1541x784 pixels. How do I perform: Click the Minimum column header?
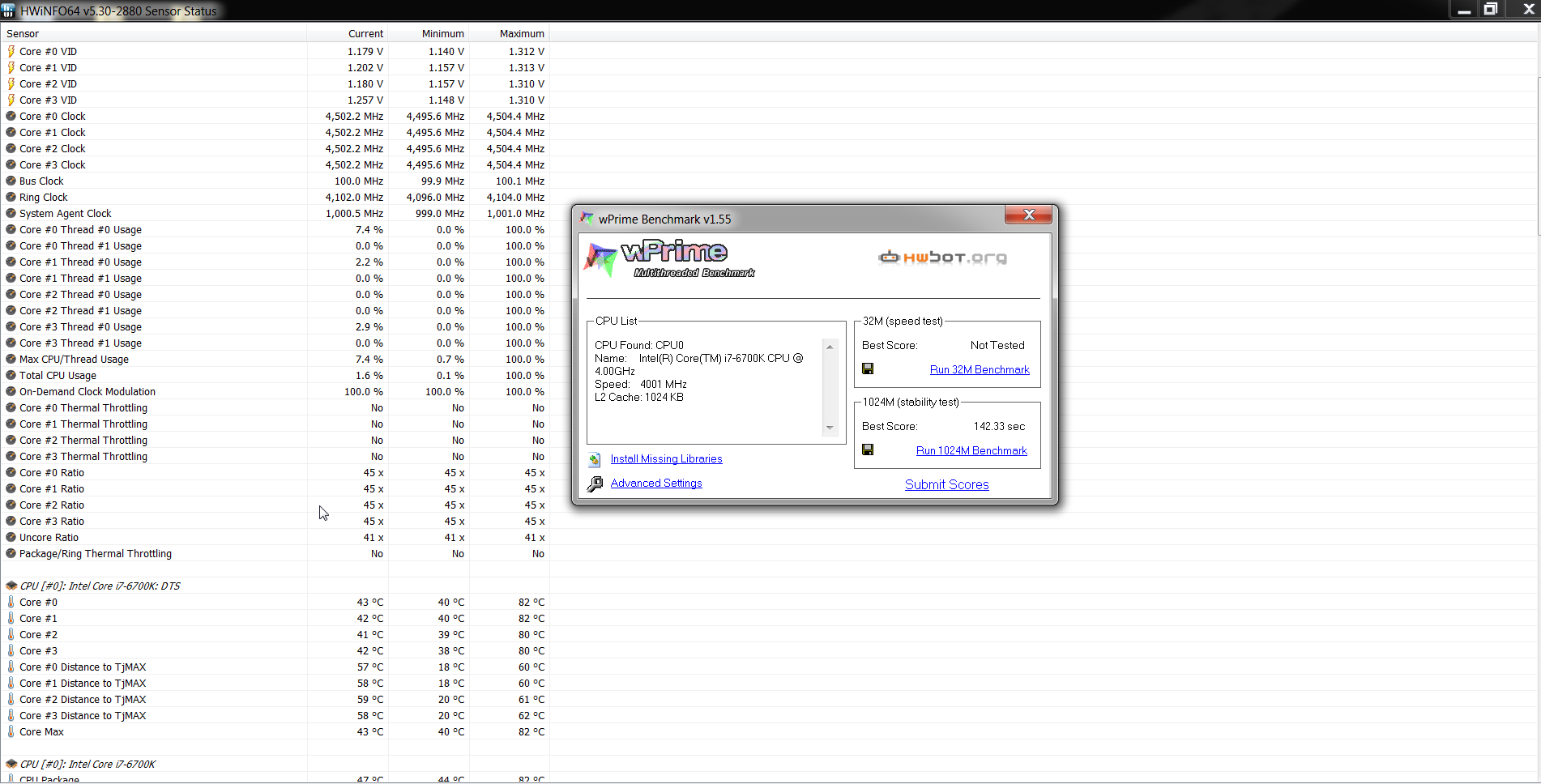[429, 33]
